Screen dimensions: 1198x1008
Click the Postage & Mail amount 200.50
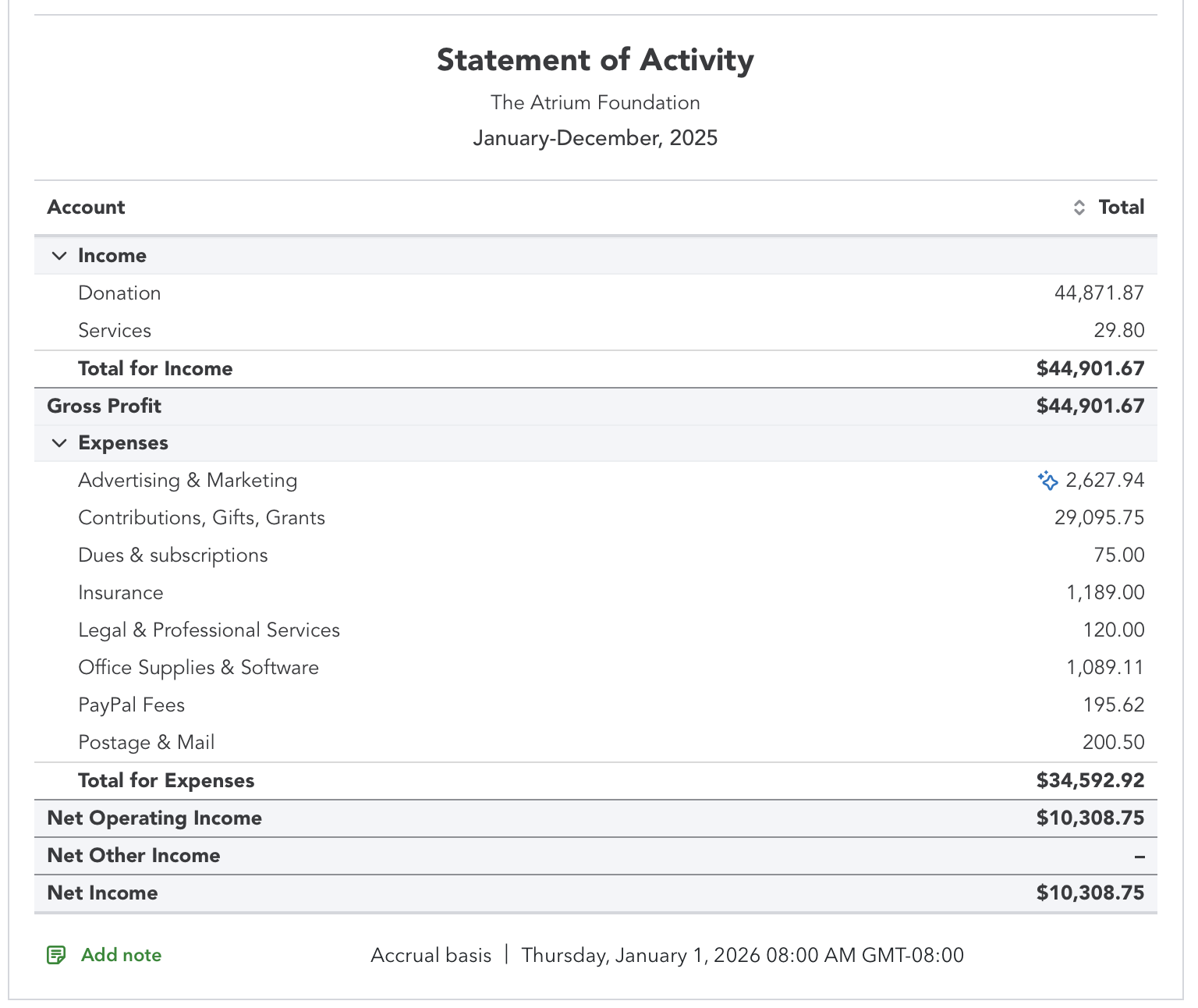(1113, 743)
